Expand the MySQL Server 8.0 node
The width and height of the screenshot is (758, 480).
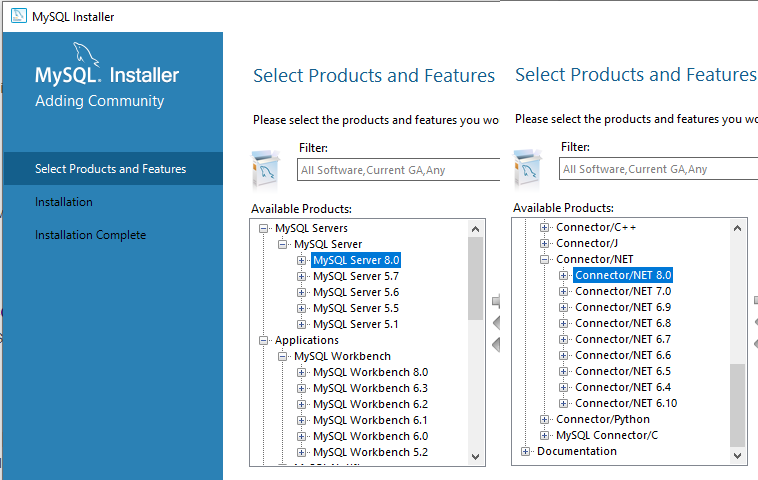click(x=301, y=260)
